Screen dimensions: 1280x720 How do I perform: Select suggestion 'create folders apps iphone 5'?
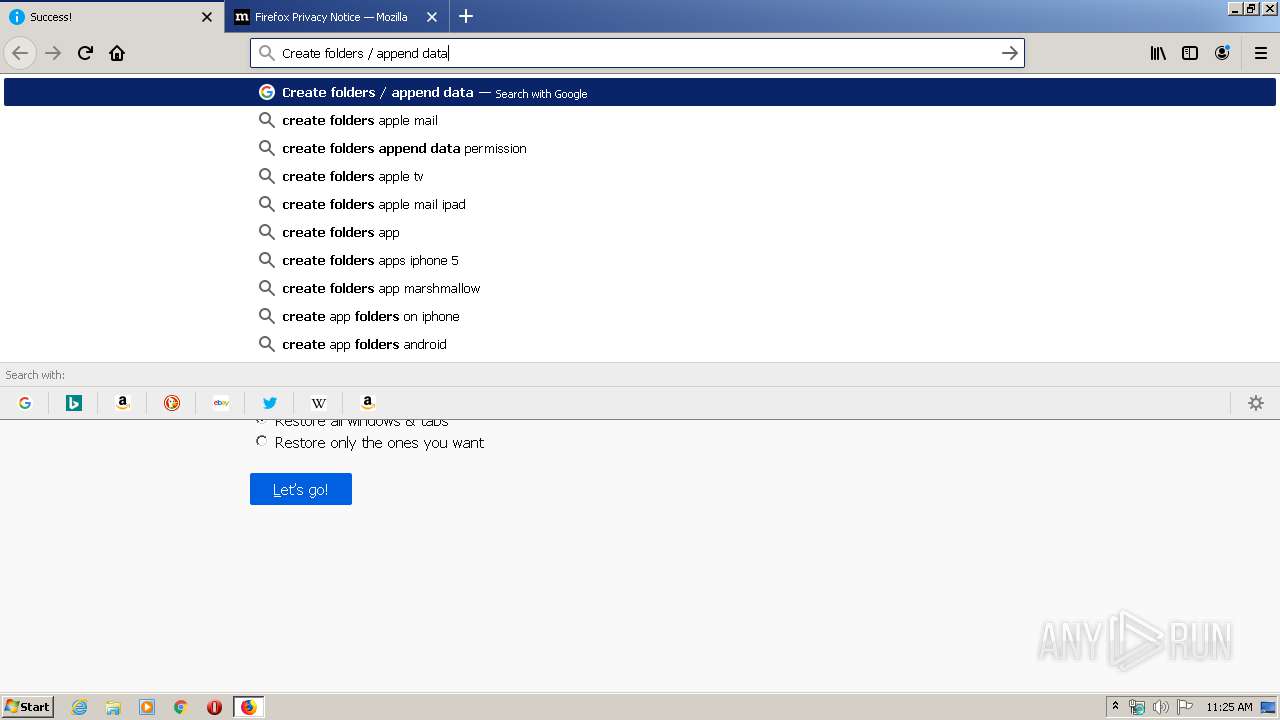(x=640, y=260)
